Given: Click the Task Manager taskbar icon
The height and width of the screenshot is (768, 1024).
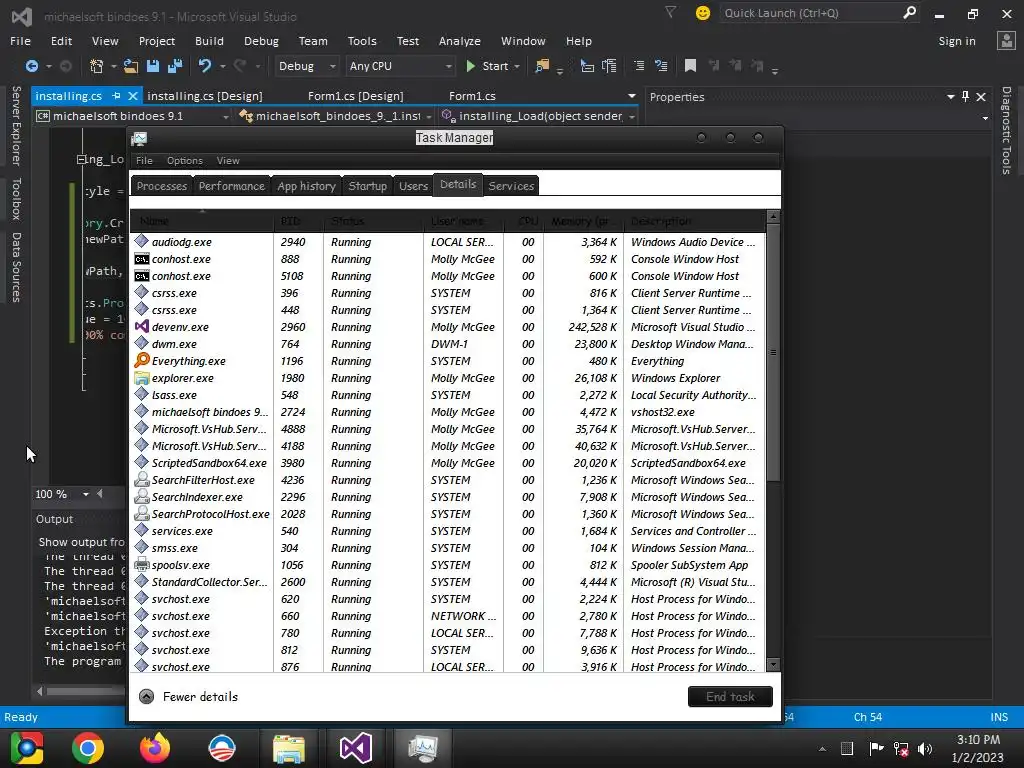Looking at the screenshot, I should click(423, 748).
